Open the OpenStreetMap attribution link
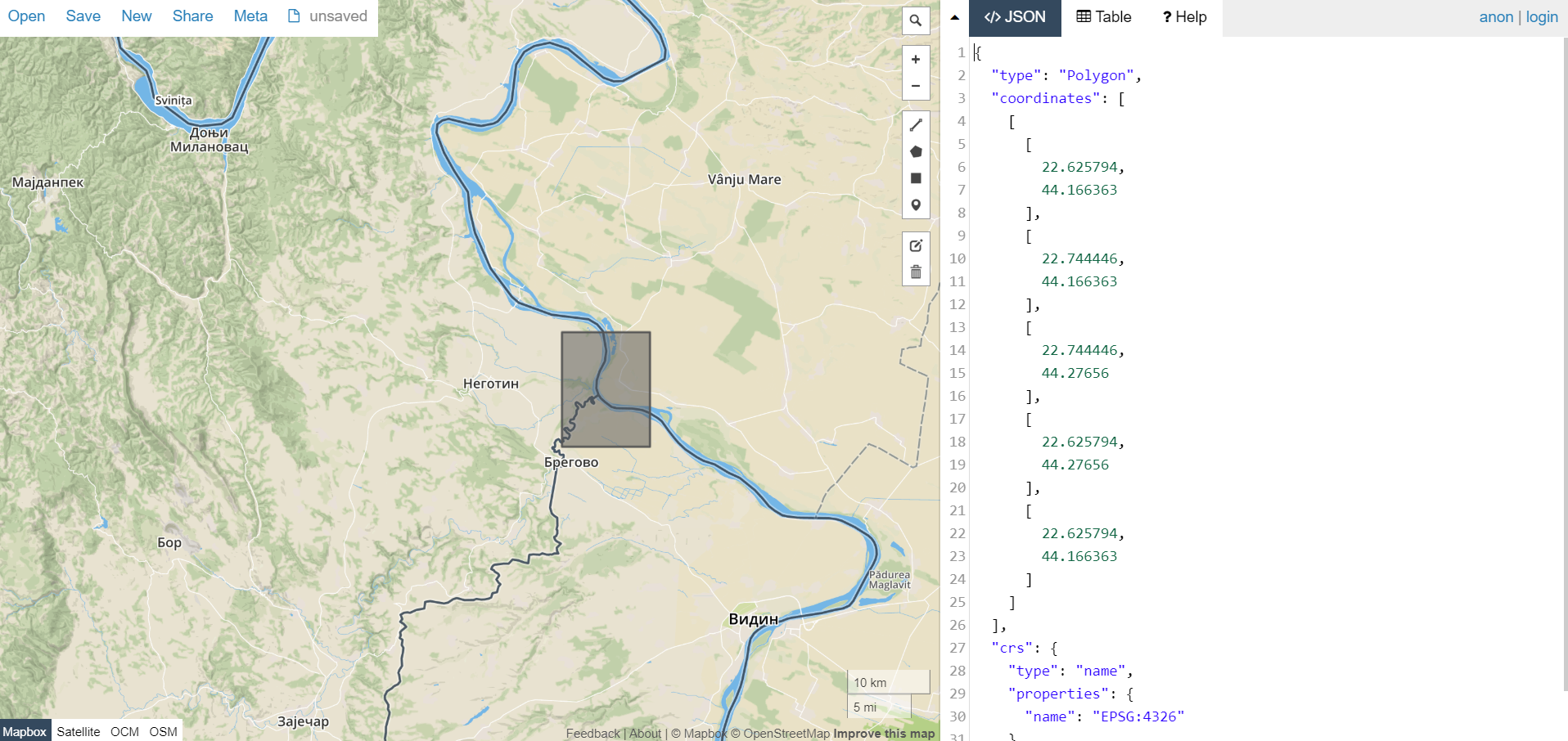The height and width of the screenshot is (741, 1568). [781, 734]
